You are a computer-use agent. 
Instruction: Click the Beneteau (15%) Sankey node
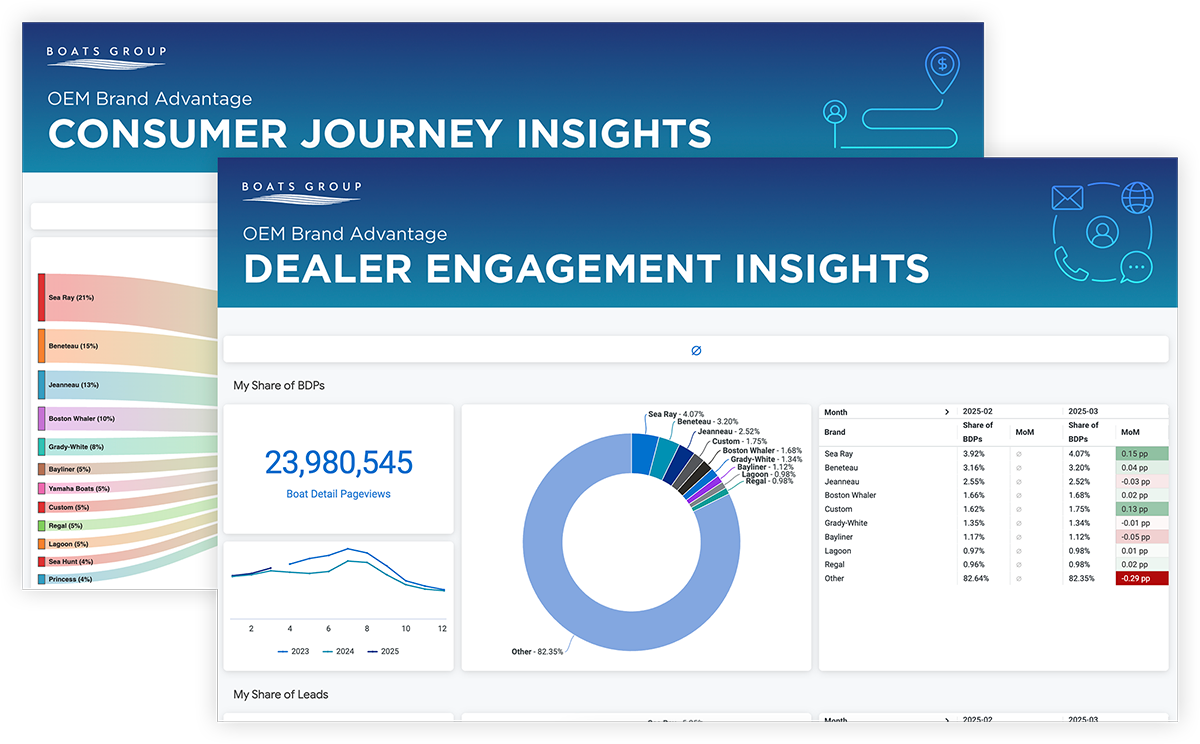click(42, 346)
